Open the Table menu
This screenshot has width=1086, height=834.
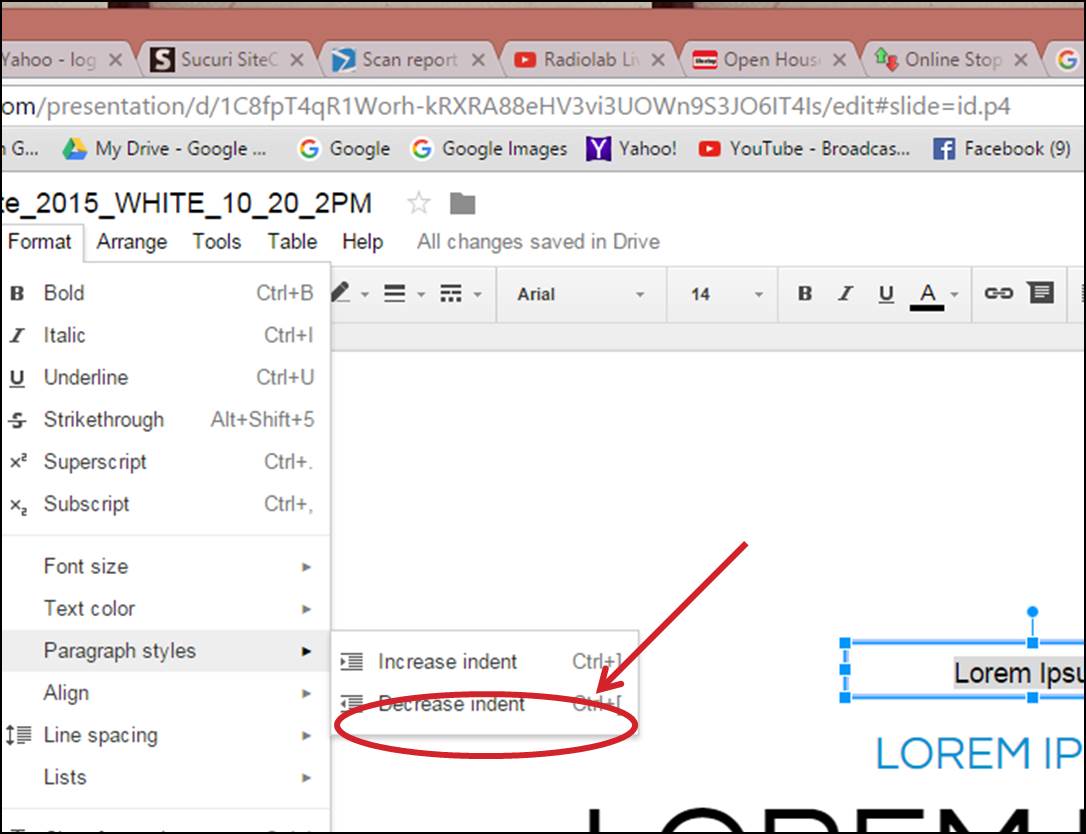click(292, 242)
